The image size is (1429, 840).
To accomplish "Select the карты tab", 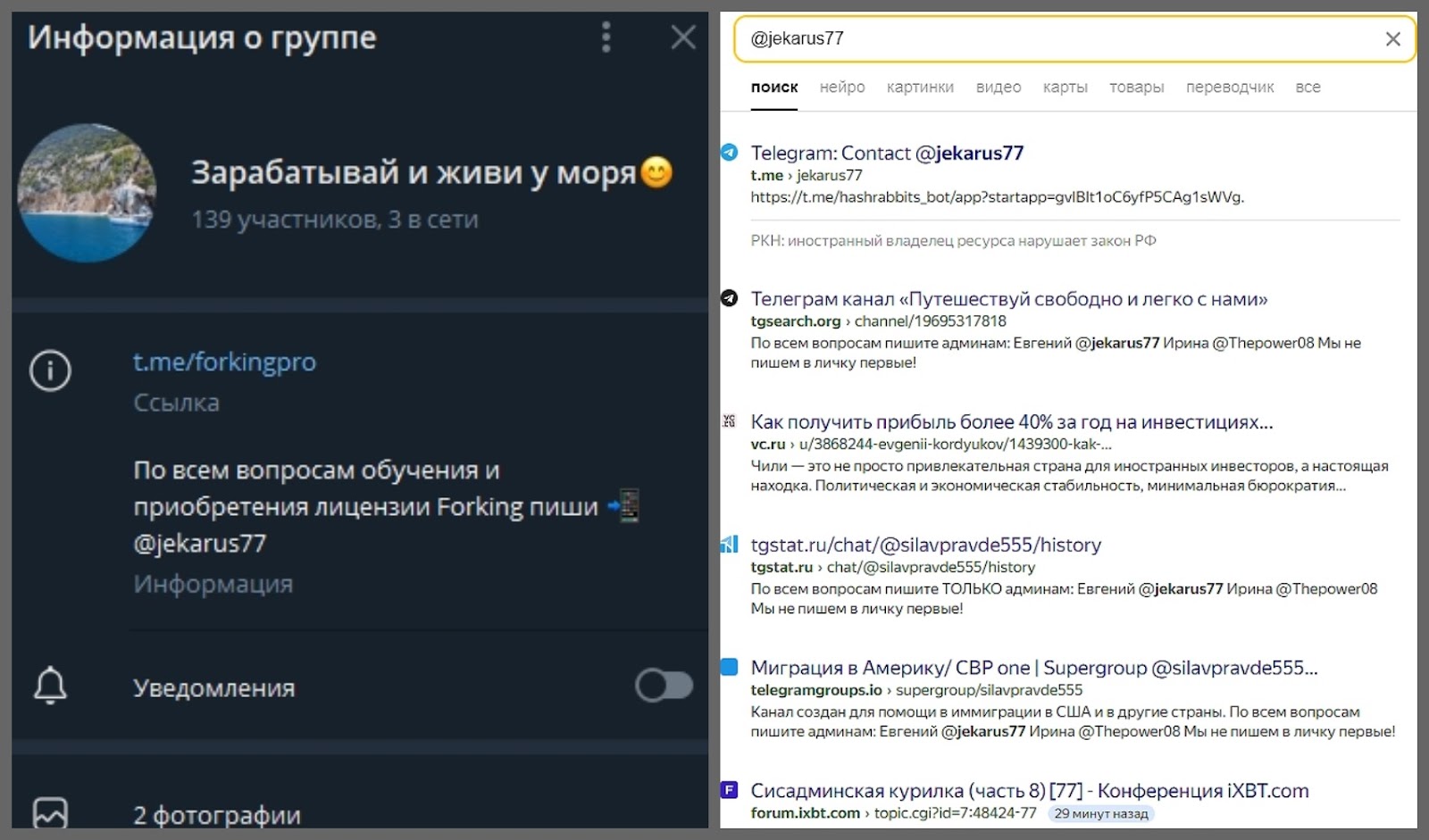I will point(1065,87).
